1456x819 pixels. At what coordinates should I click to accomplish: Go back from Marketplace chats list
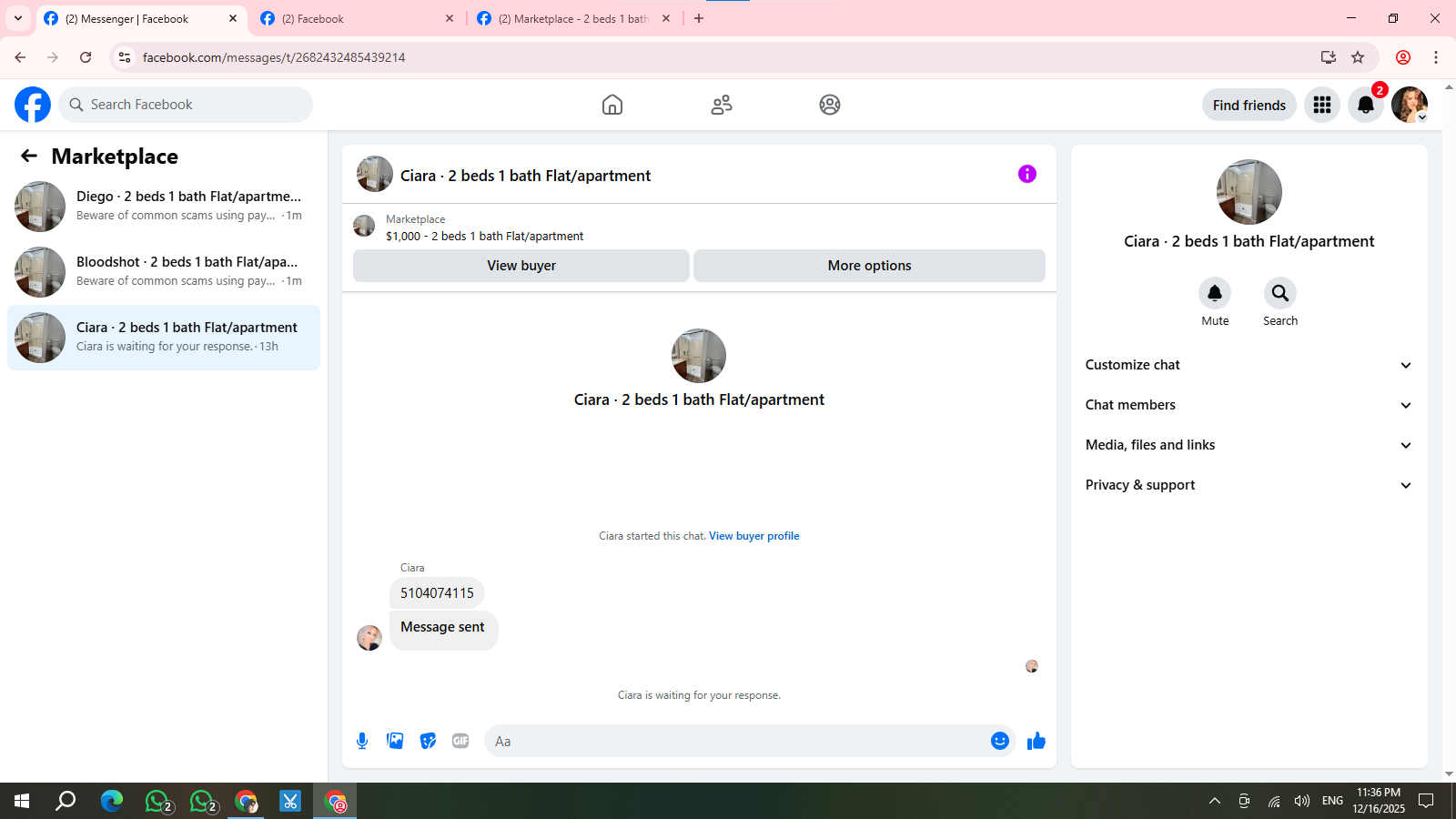pyautogui.click(x=29, y=156)
